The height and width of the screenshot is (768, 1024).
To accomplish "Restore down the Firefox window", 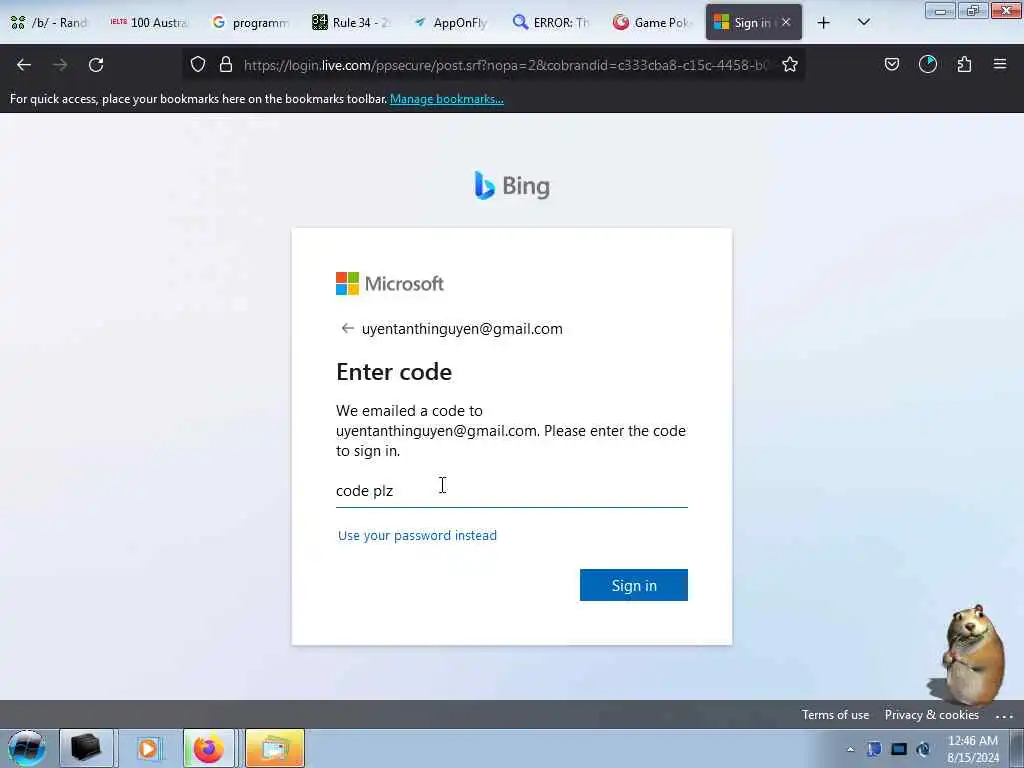I will 972,10.
